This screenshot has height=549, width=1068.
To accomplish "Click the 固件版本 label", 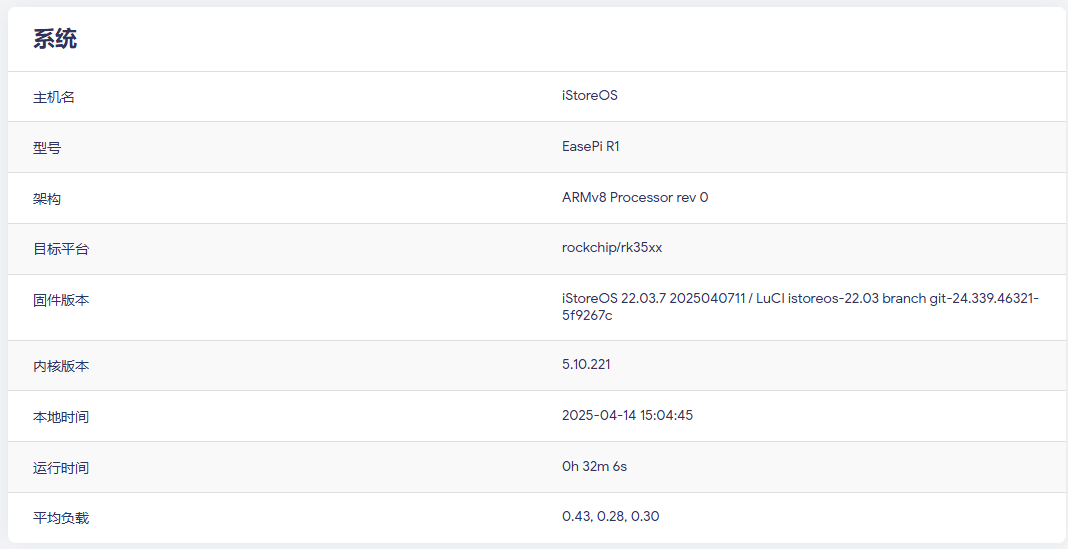I will (61, 300).
